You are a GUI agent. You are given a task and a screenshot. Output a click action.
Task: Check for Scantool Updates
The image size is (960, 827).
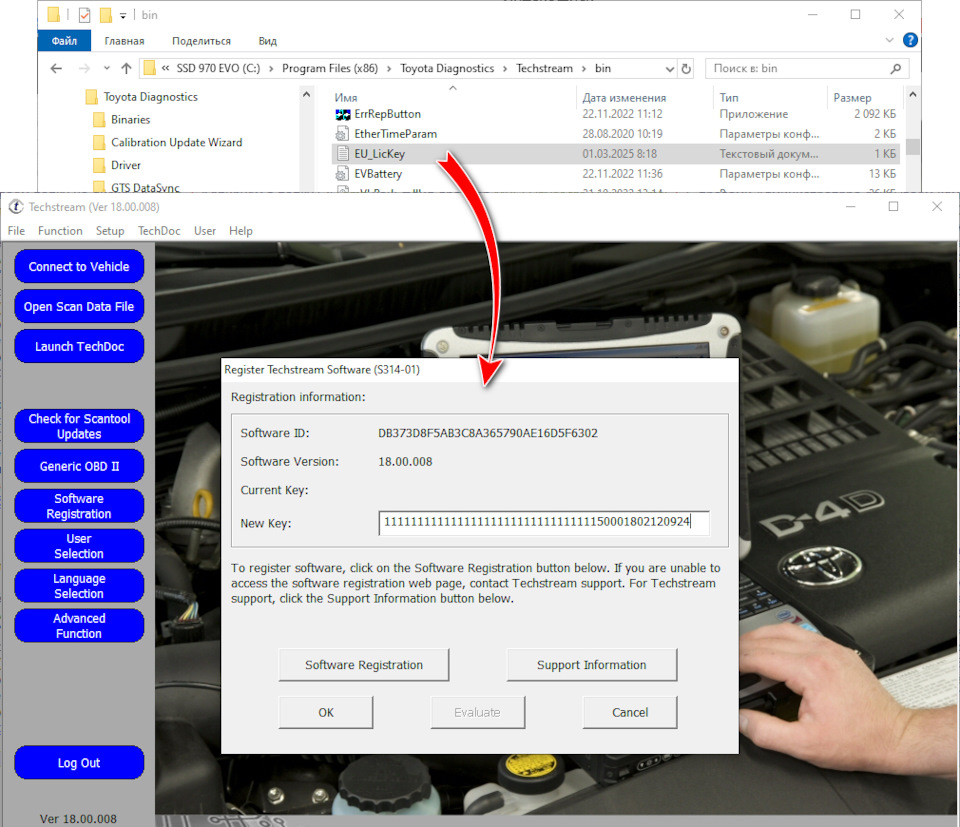pos(79,426)
